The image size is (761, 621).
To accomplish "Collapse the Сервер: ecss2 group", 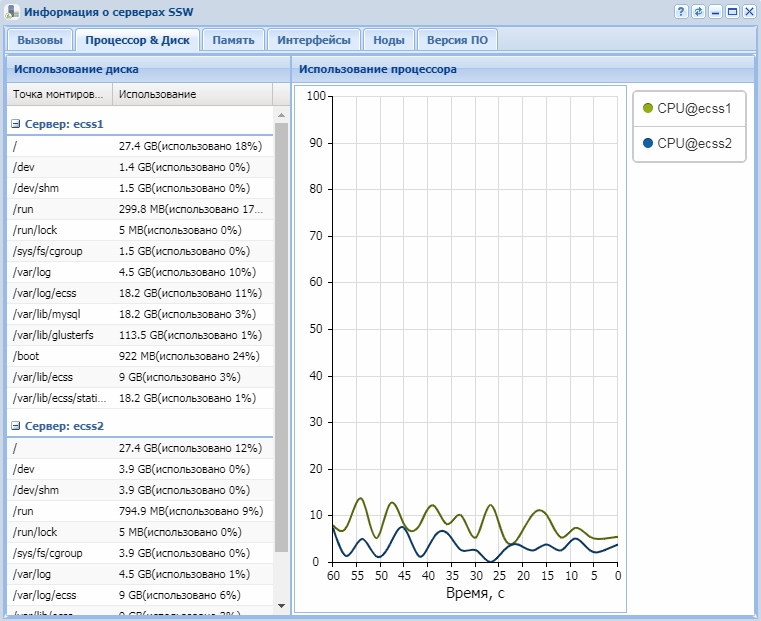I will click(16, 426).
